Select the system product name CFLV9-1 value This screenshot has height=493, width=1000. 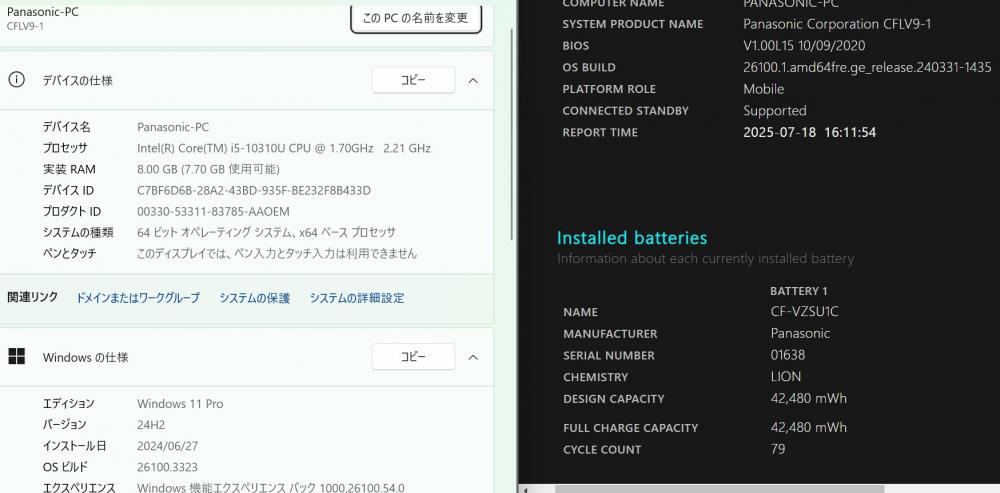[837, 24]
